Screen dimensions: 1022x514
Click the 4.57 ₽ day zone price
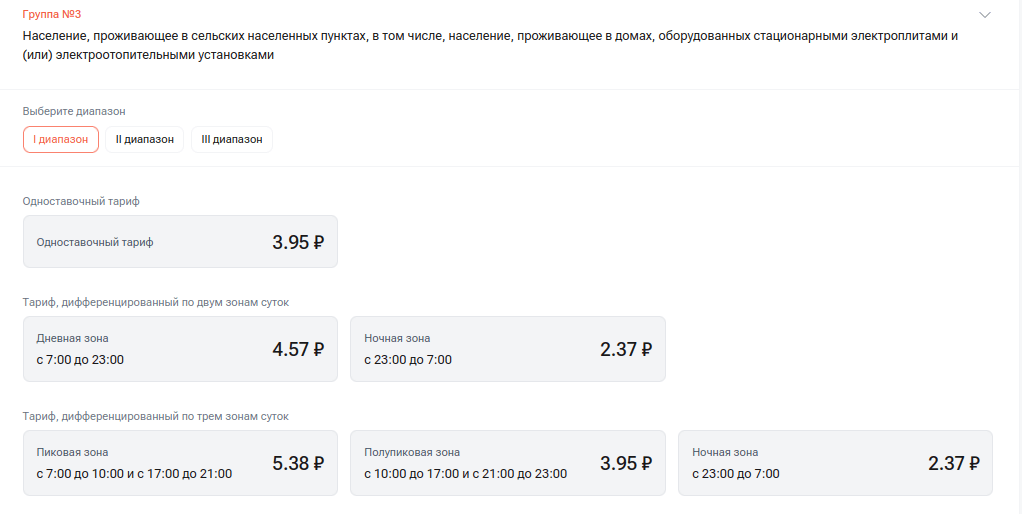pos(298,350)
